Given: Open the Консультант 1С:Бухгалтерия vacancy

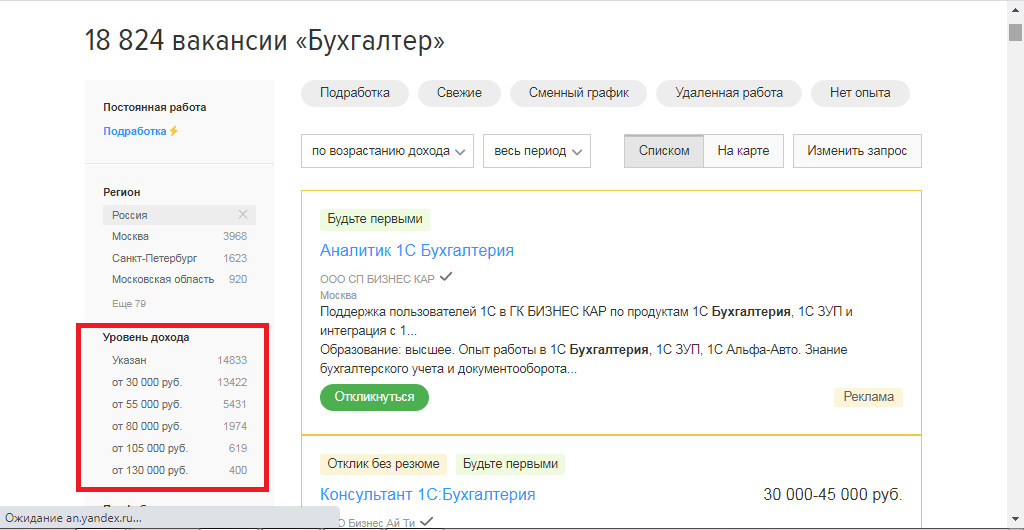Looking at the screenshot, I should (x=427, y=494).
